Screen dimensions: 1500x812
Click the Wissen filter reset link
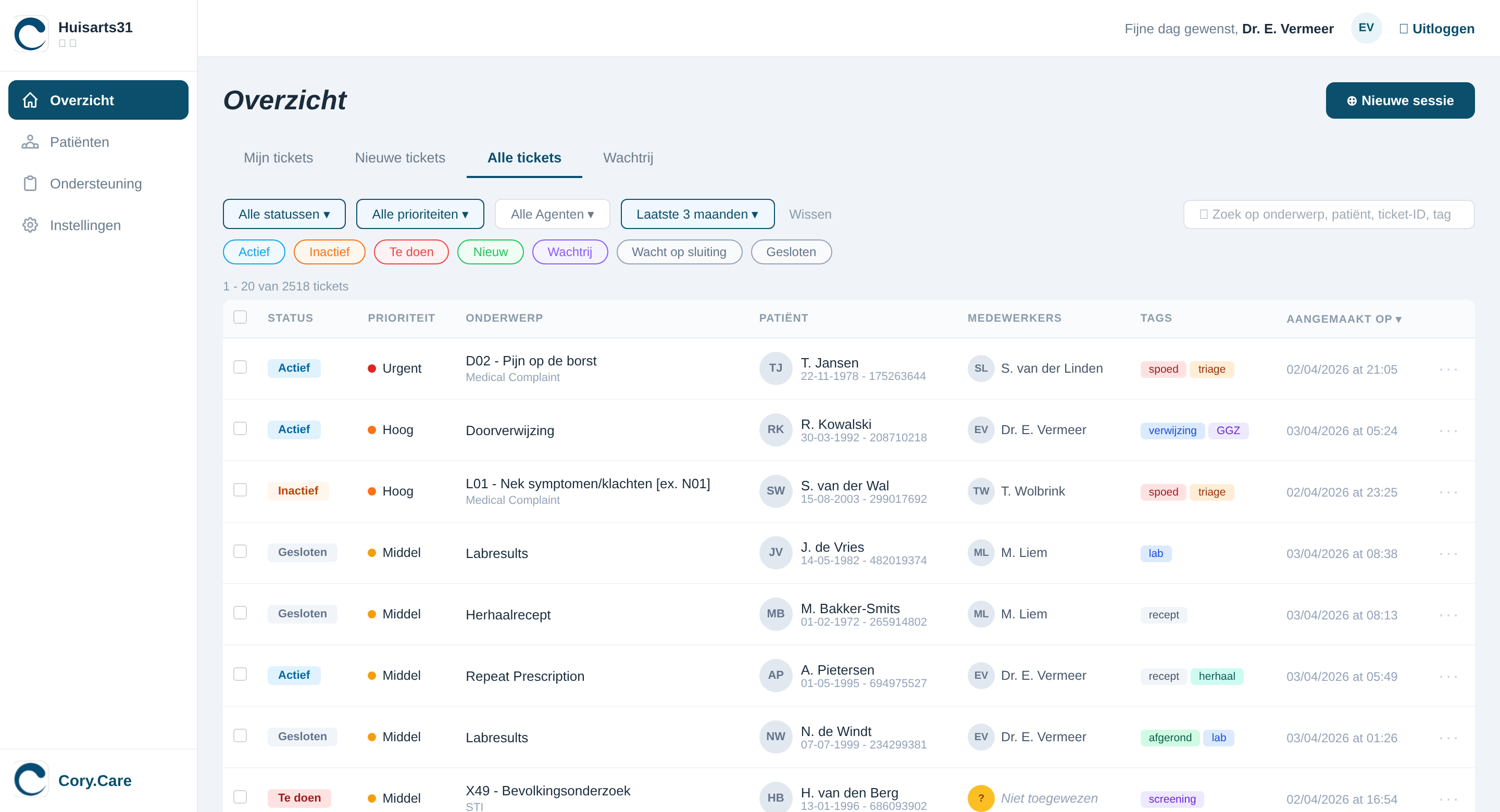tap(809, 214)
